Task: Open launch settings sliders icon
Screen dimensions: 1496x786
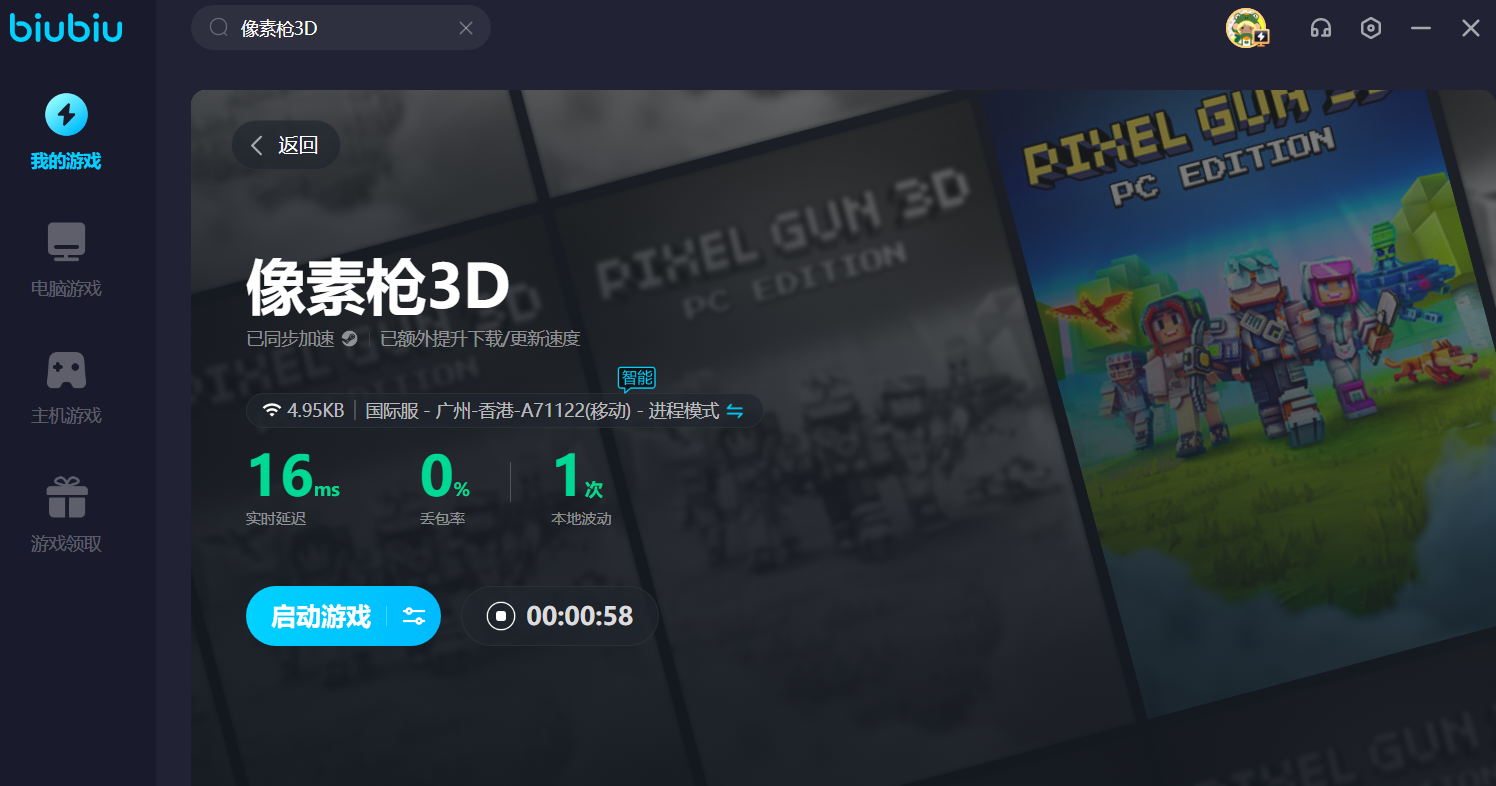Action: click(414, 616)
